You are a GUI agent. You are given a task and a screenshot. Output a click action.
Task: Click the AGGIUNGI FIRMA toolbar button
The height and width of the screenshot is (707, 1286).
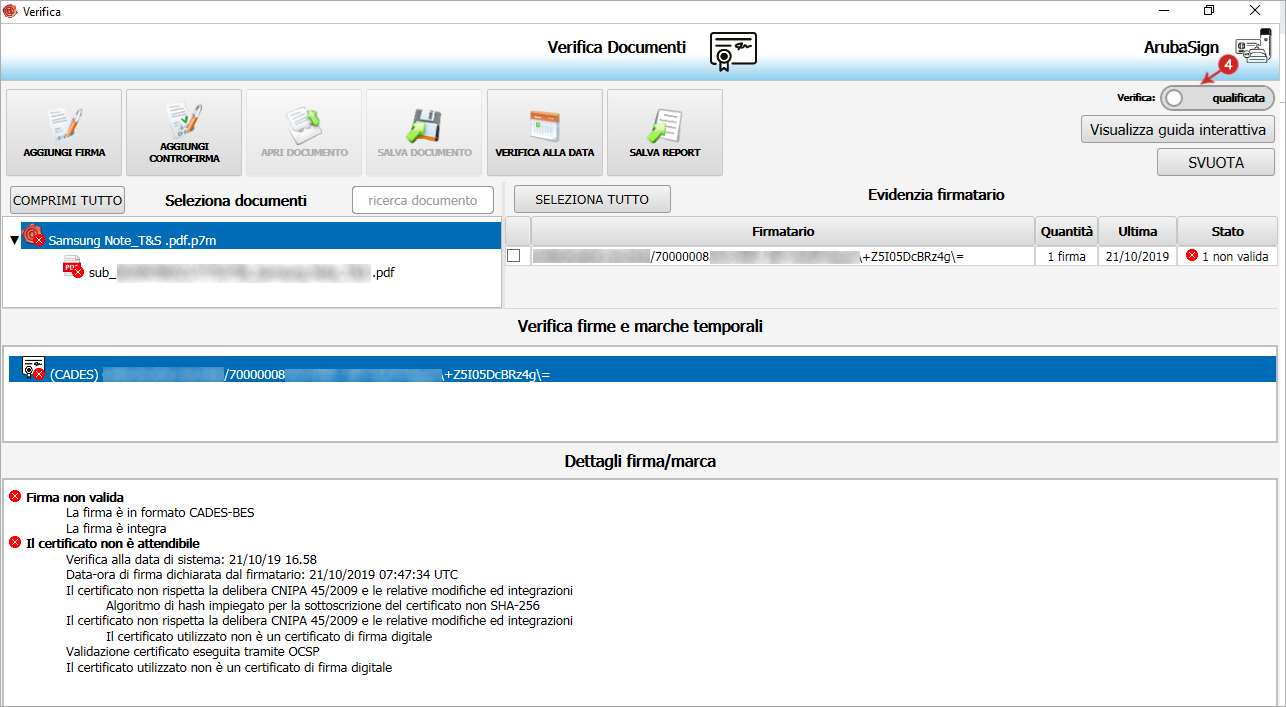point(64,132)
